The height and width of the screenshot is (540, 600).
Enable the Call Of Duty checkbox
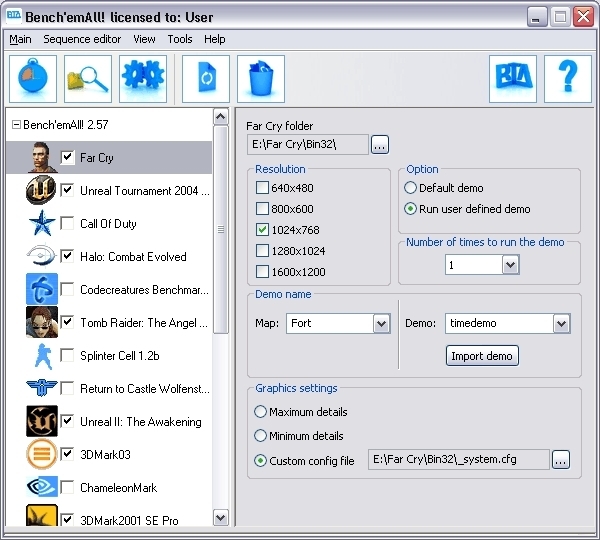coord(67,223)
